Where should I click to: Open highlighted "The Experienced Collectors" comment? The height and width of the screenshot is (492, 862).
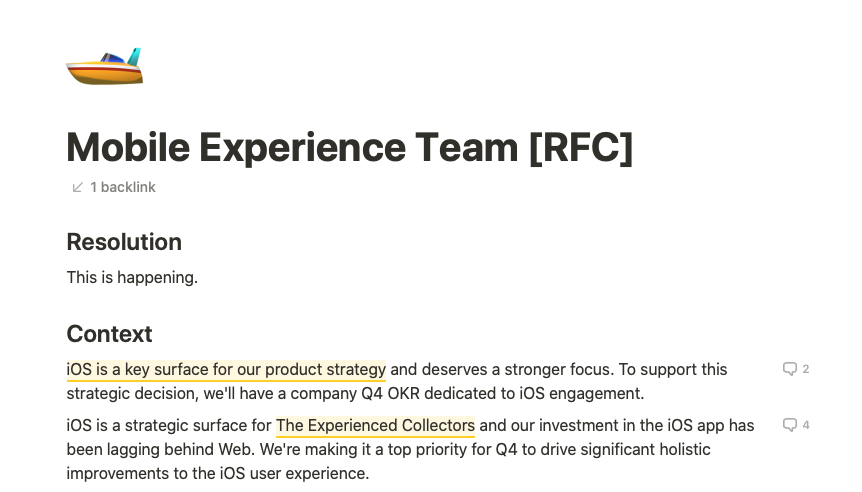tap(375, 425)
